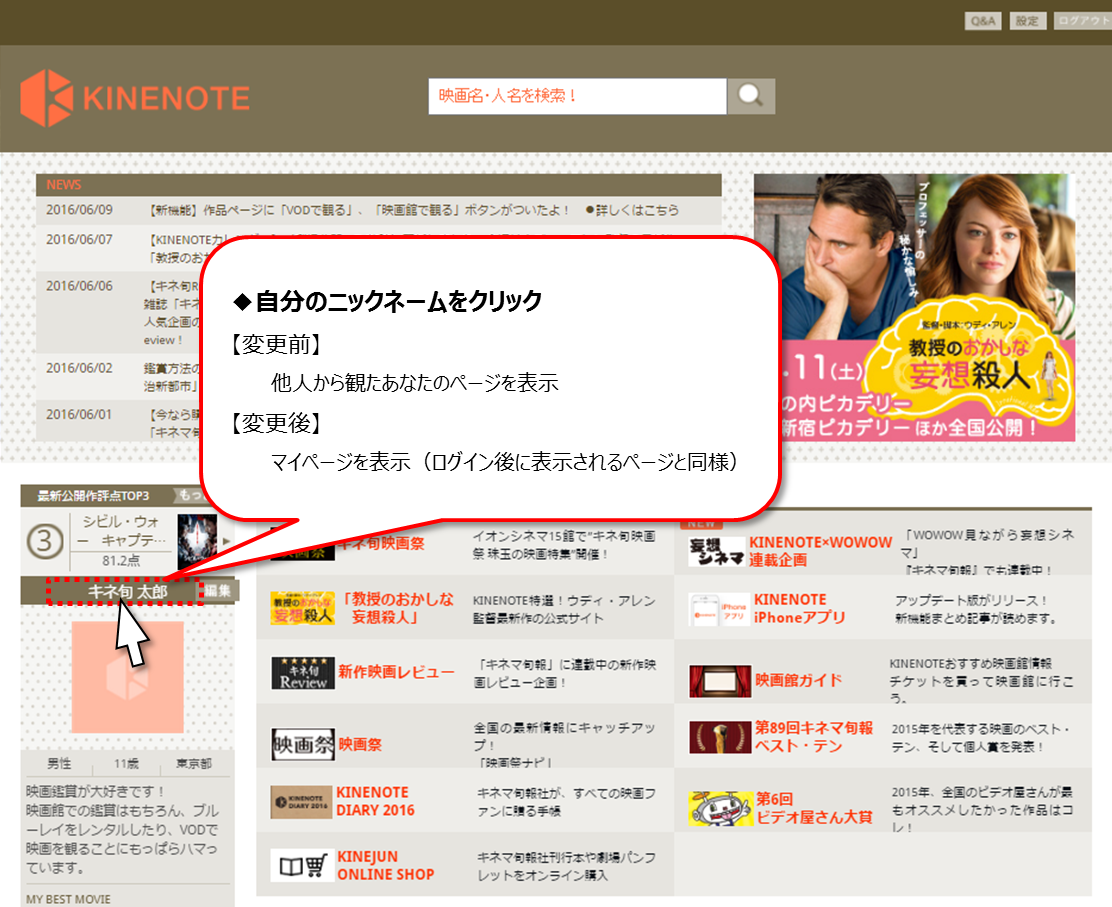The image size is (1112, 907).
Task: Click the iPhone app icon
Action: pos(719,610)
